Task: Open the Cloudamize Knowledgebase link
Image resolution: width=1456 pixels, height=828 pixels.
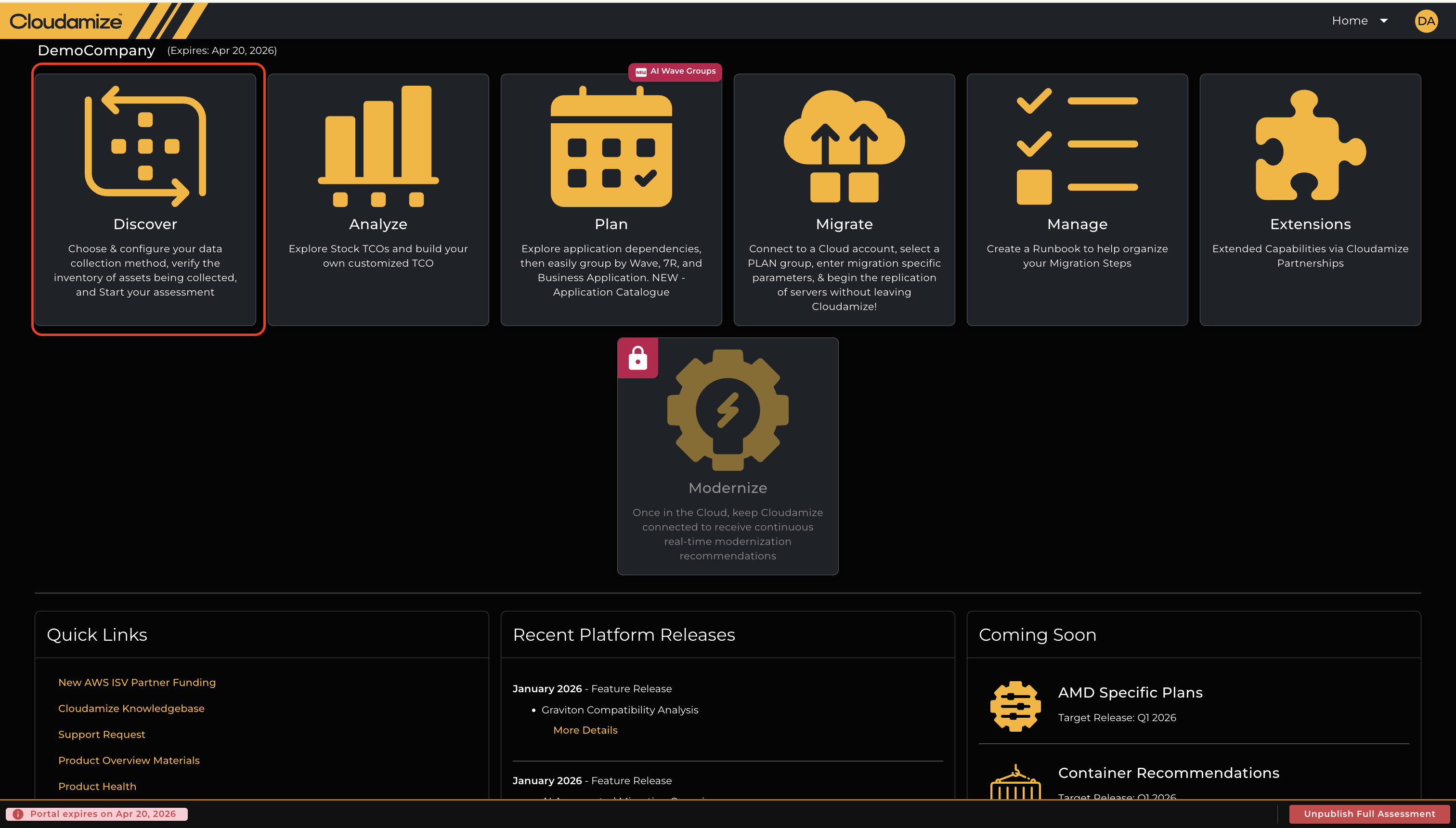Action: 131,709
